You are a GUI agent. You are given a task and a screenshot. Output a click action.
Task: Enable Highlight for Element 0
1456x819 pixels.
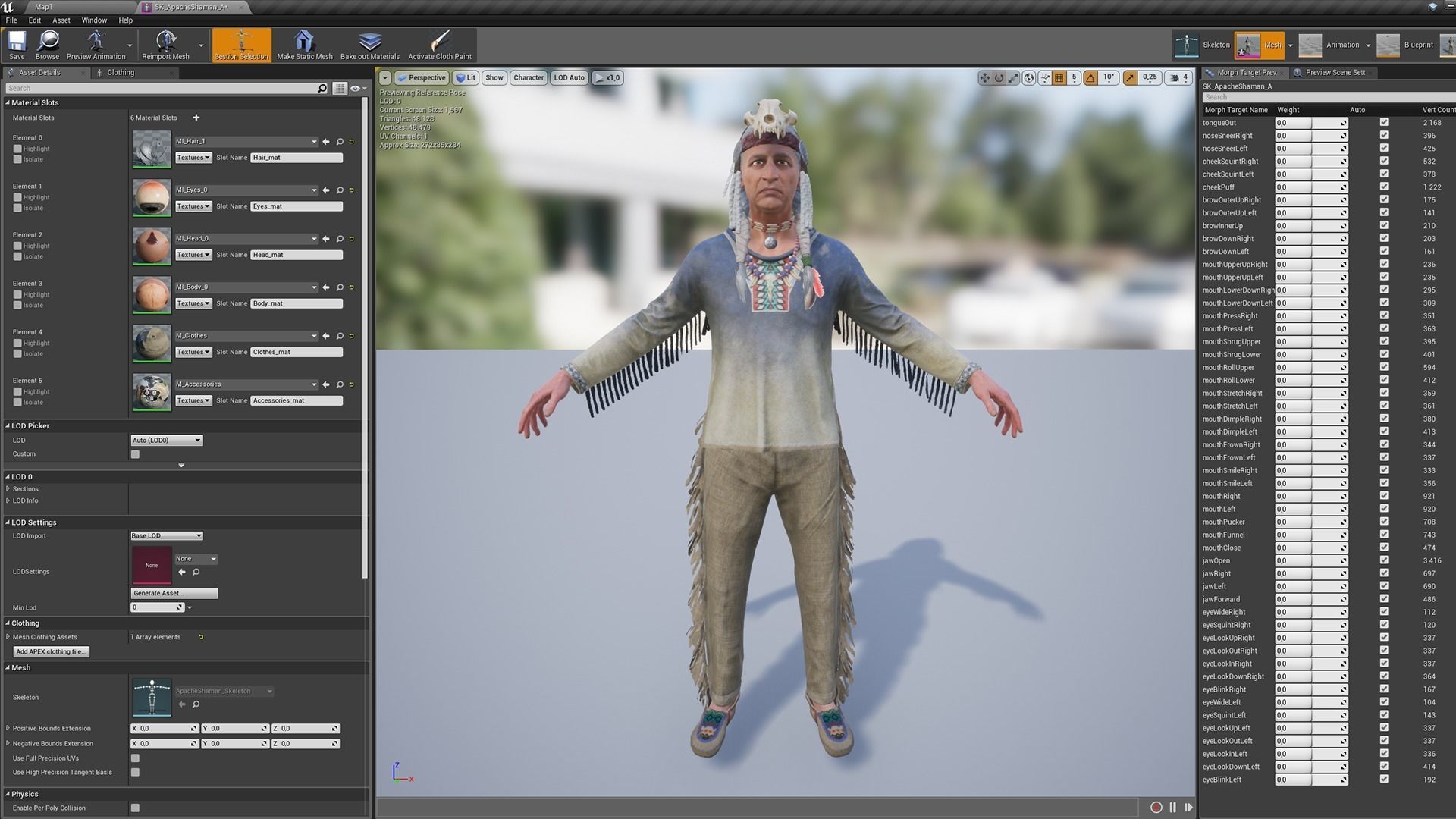(17, 149)
